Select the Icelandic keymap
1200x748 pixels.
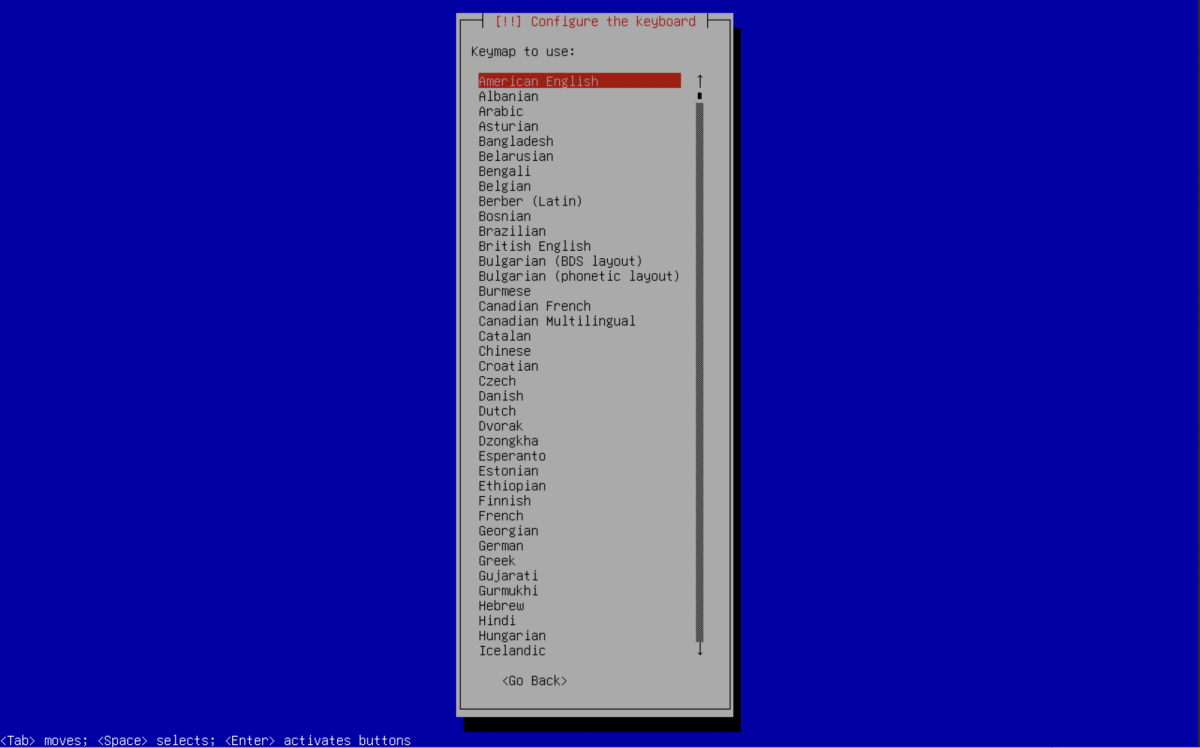point(512,651)
